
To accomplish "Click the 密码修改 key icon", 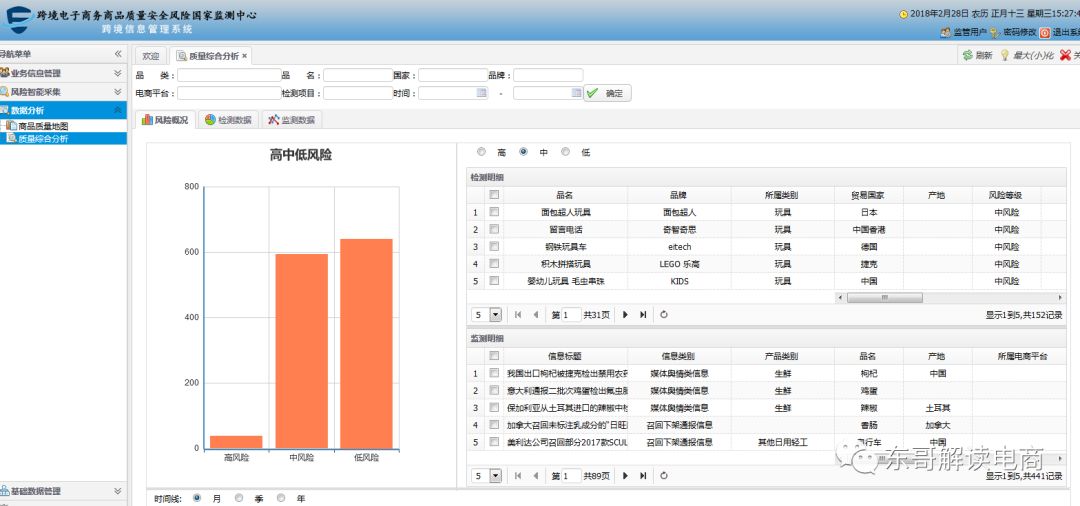I will pyautogui.click(x=994, y=32).
